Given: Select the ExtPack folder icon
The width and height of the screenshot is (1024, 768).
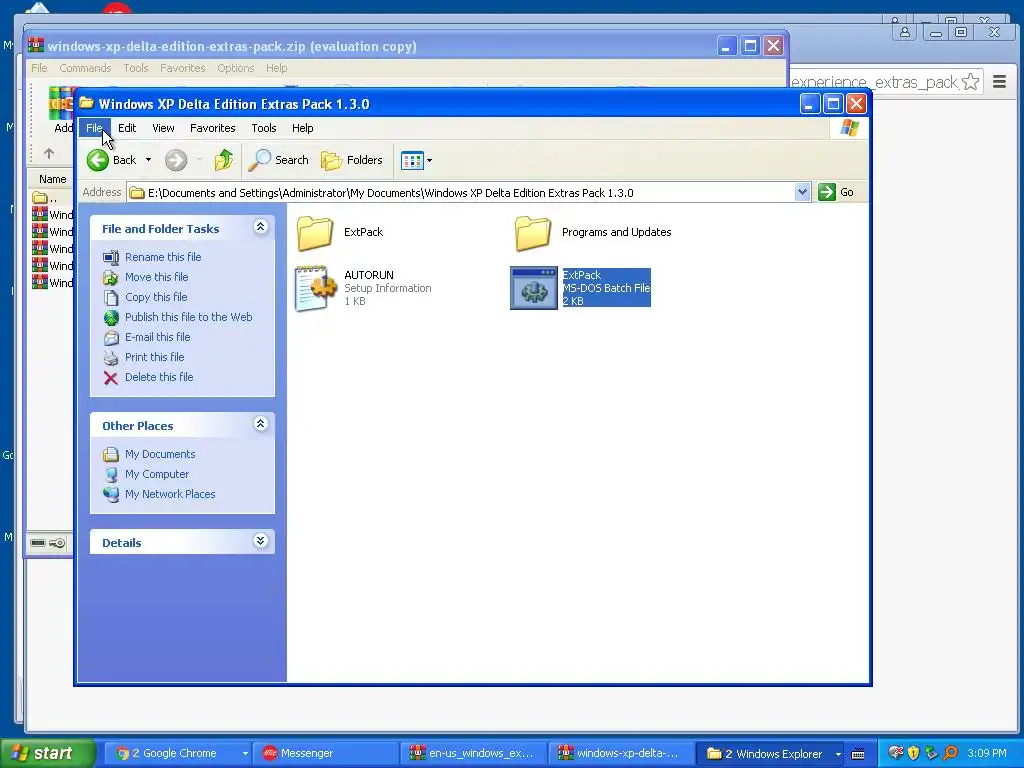Looking at the screenshot, I should pos(315,232).
